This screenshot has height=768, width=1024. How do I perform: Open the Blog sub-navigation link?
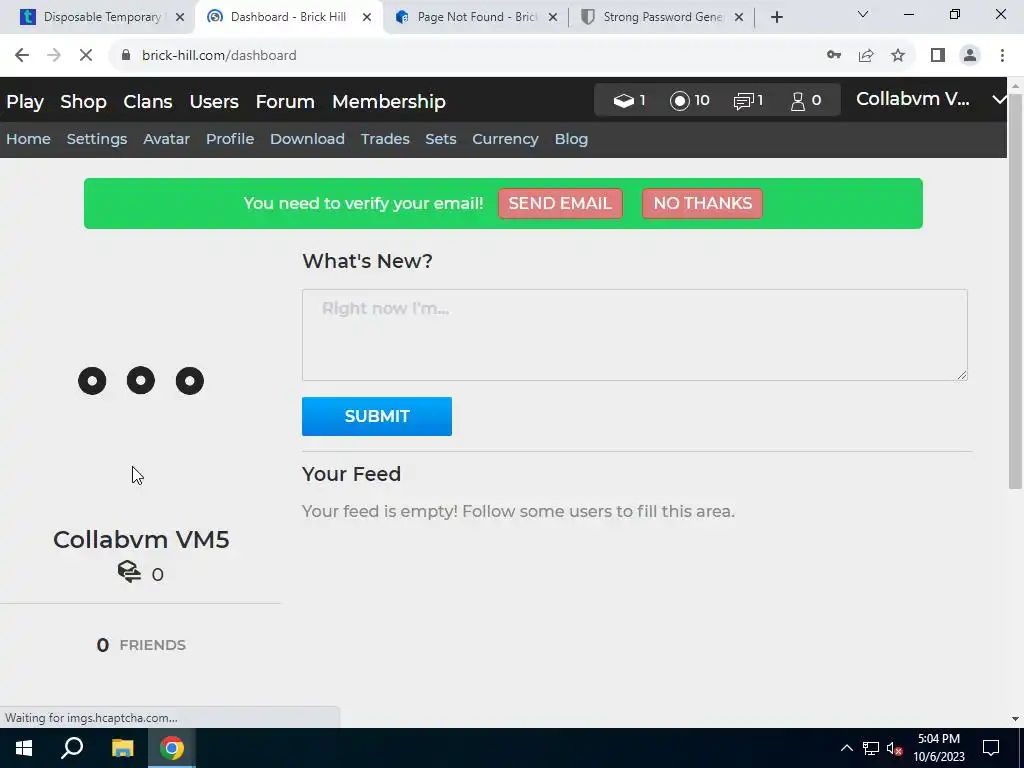click(571, 139)
